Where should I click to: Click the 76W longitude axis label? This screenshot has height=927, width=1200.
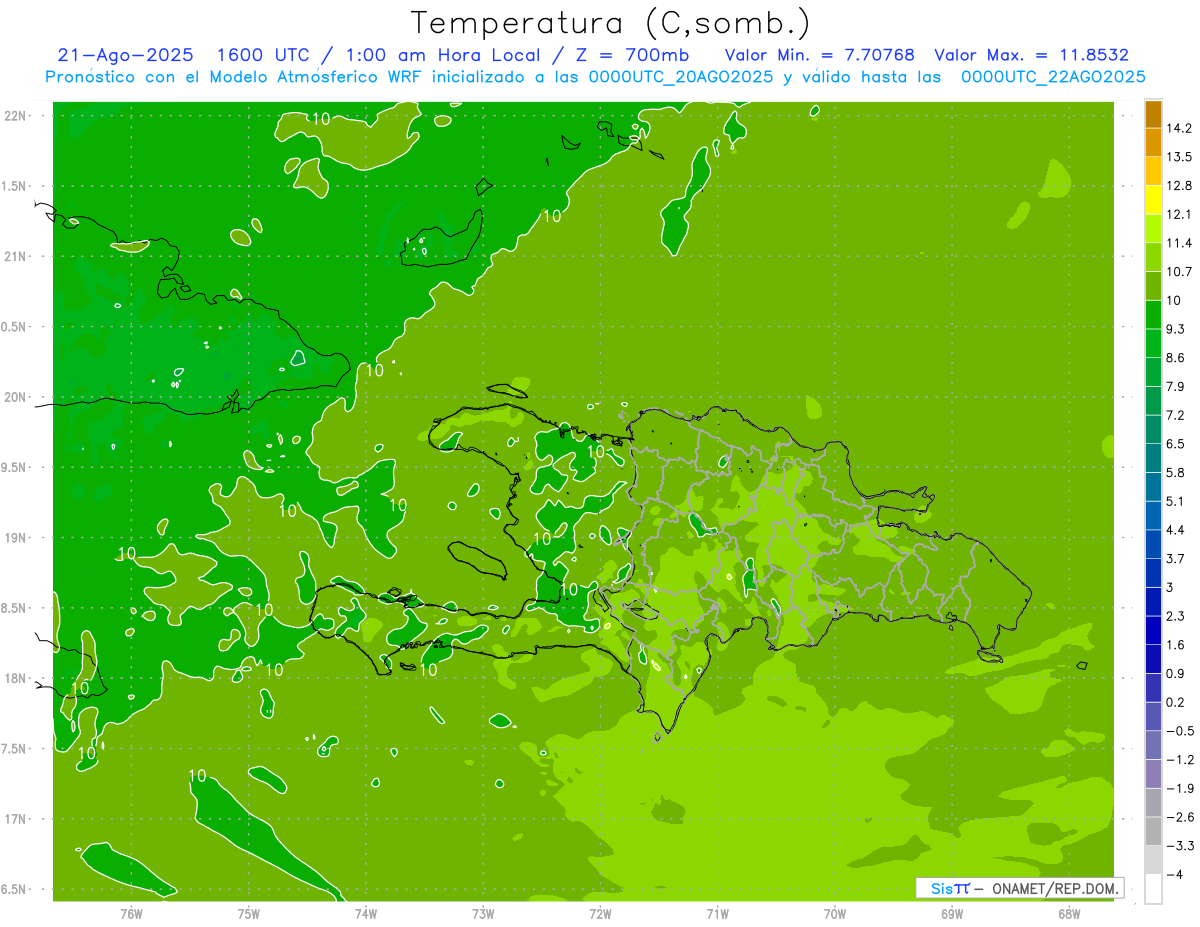point(131,913)
